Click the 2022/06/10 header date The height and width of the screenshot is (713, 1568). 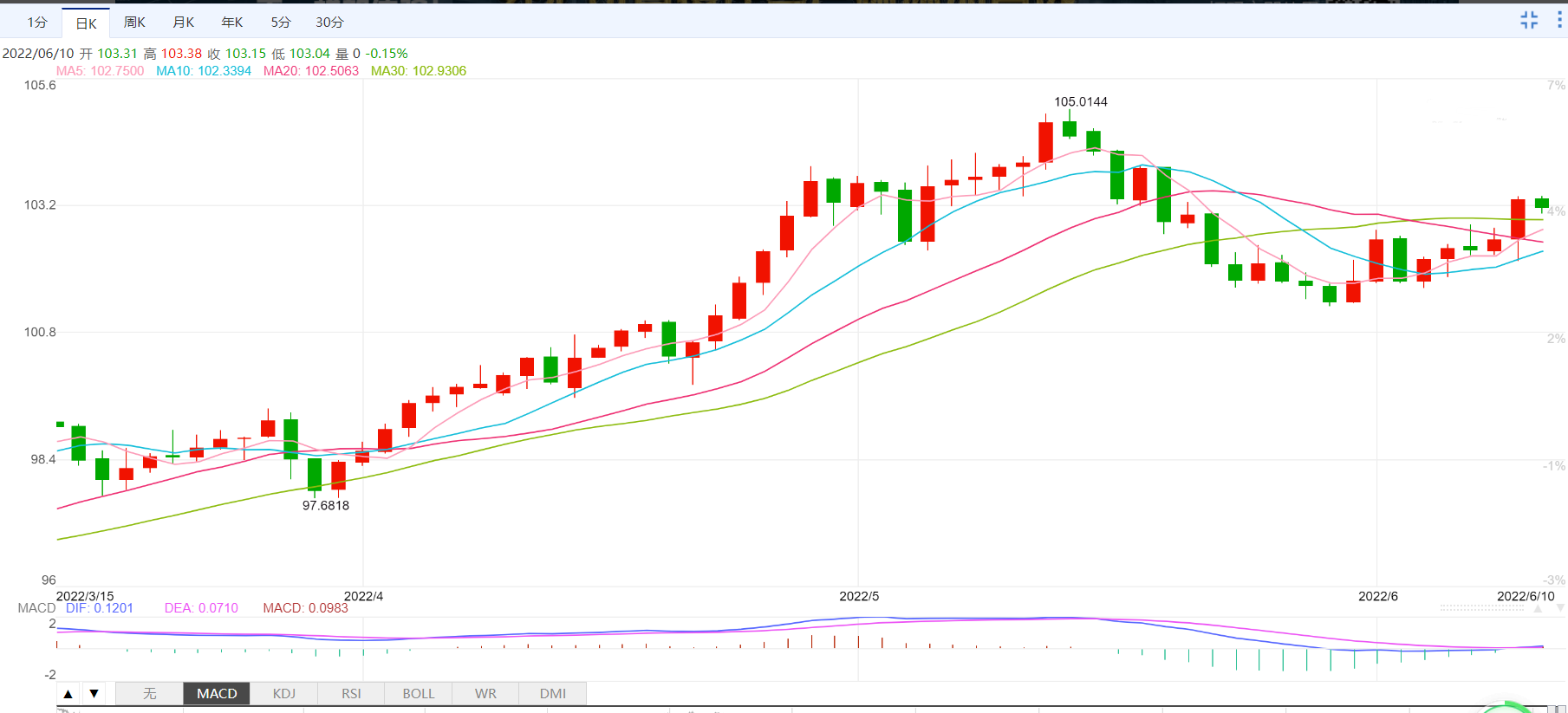click(x=38, y=54)
